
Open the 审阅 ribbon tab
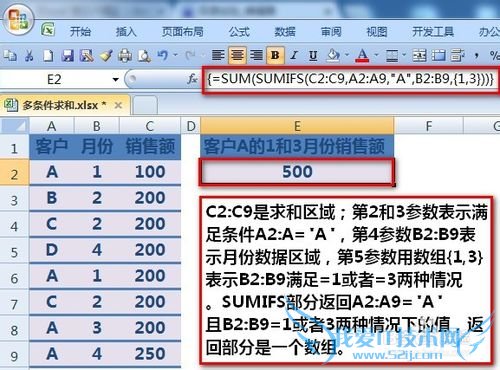click(x=331, y=32)
